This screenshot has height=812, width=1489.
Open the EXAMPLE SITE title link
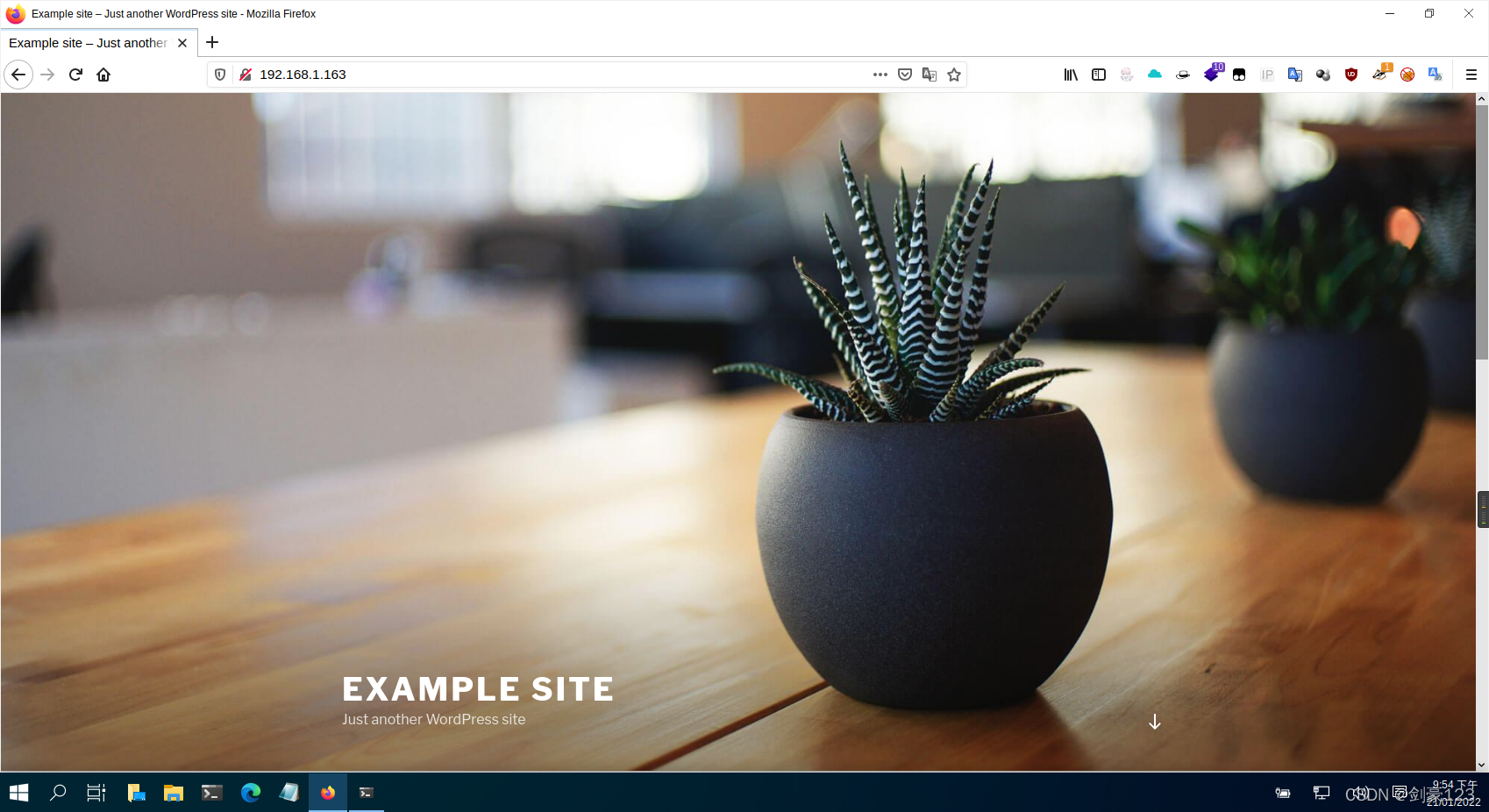(478, 689)
